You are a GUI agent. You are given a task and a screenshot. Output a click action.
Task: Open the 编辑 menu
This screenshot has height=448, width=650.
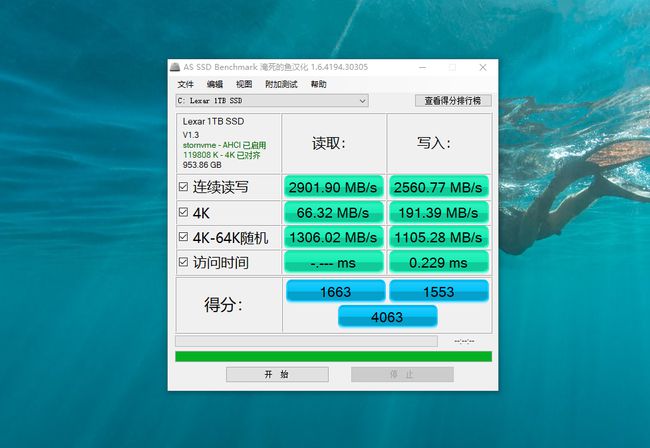tap(215, 85)
